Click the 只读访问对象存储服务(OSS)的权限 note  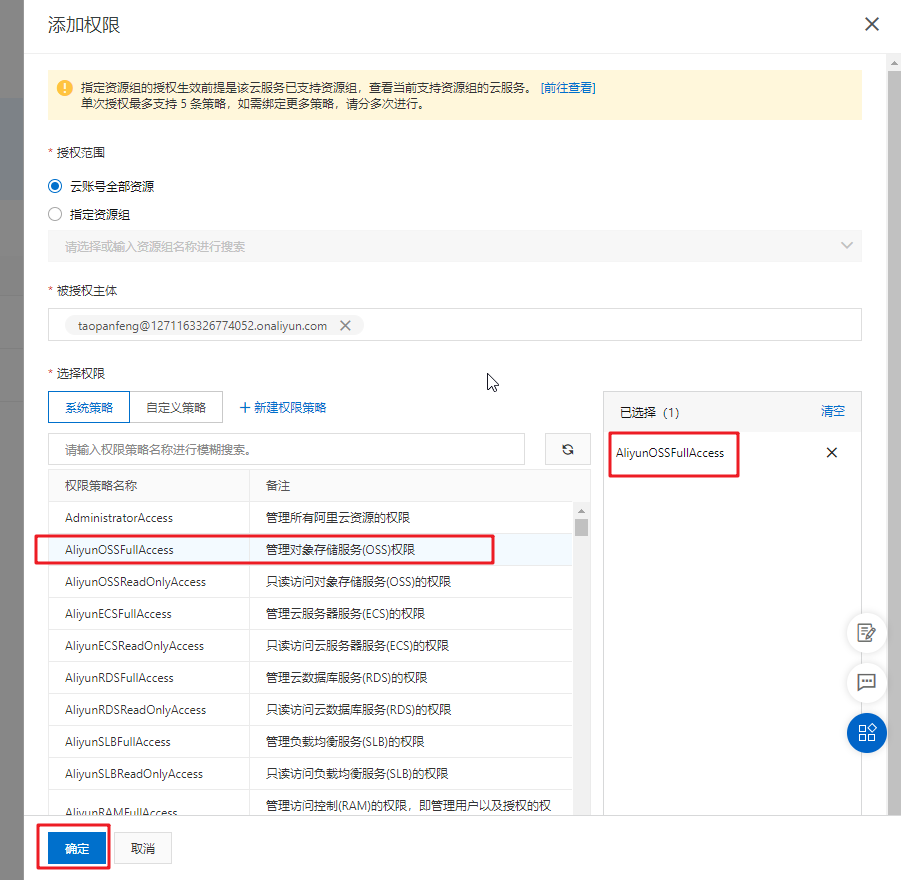[358, 582]
